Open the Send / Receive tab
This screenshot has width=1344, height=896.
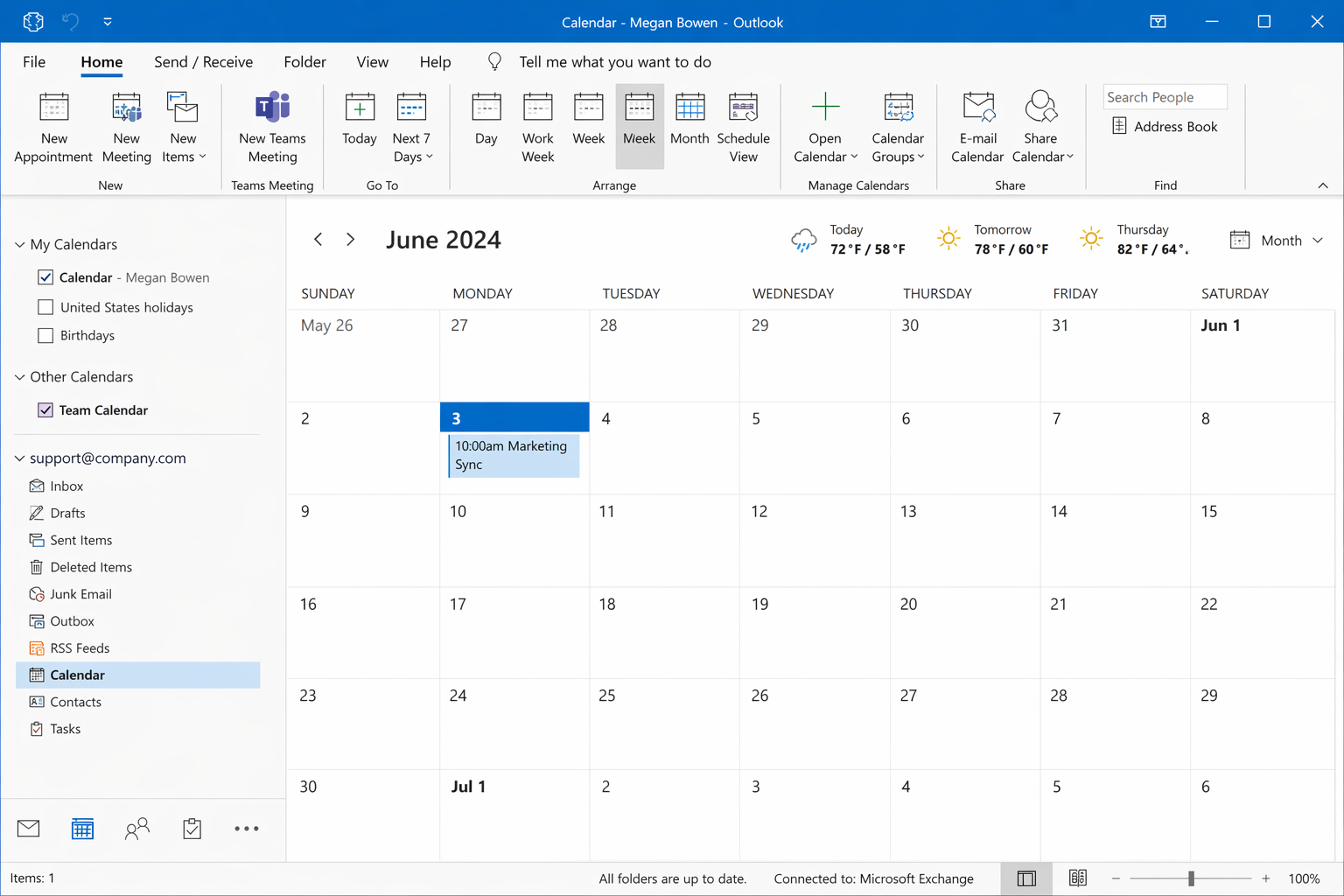[203, 62]
